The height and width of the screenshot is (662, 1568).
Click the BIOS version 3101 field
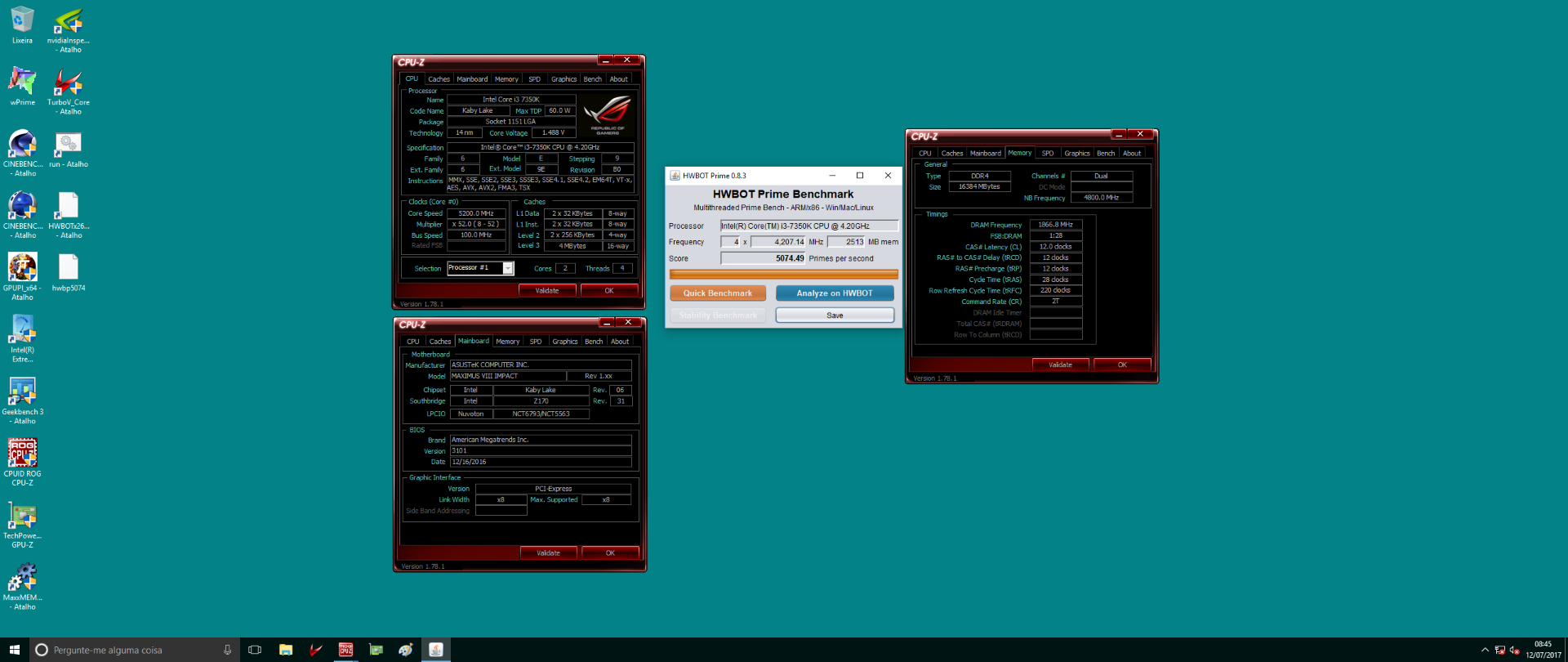click(x=541, y=451)
